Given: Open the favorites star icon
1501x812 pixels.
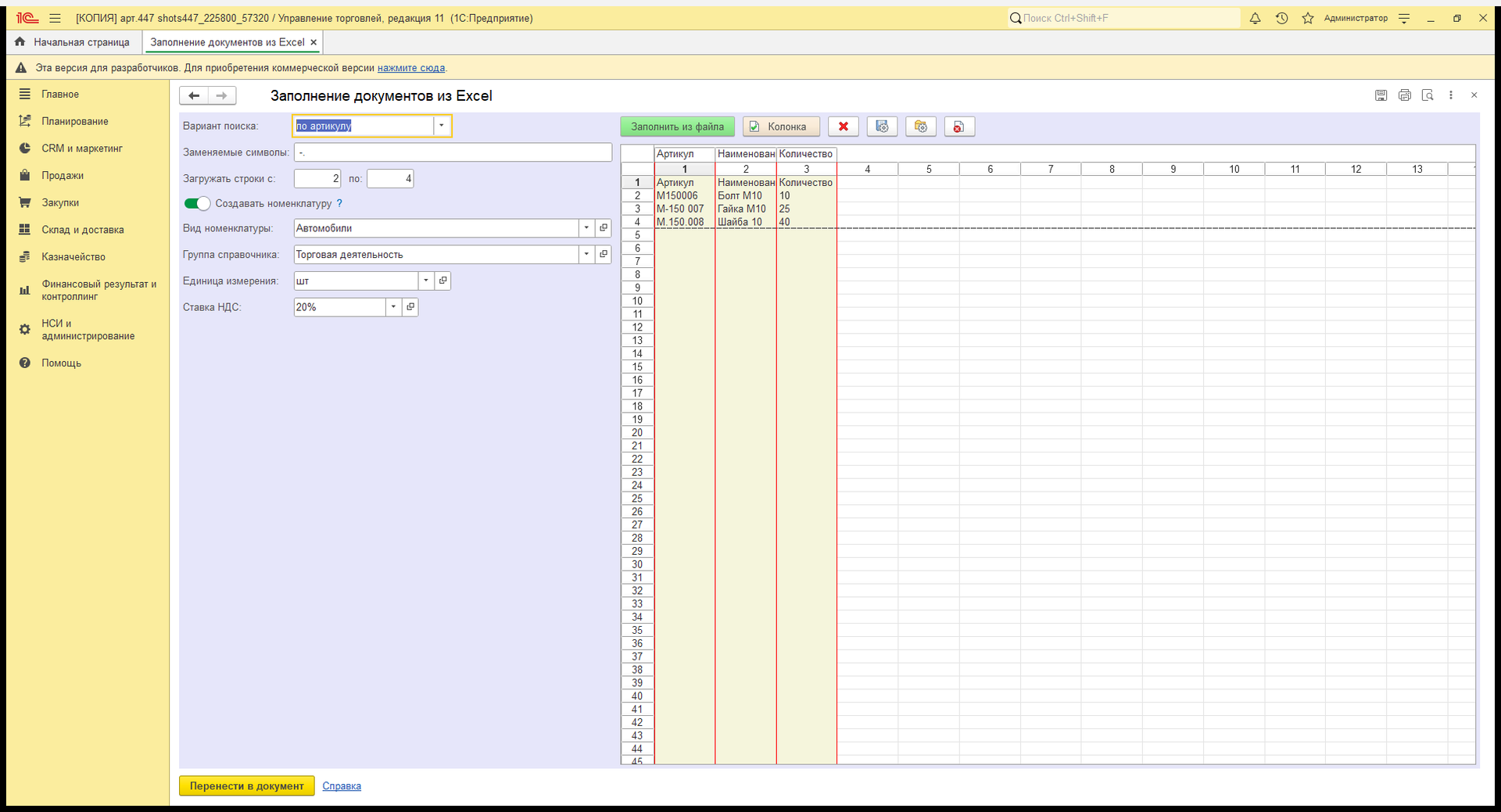Looking at the screenshot, I should click(1308, 18).
